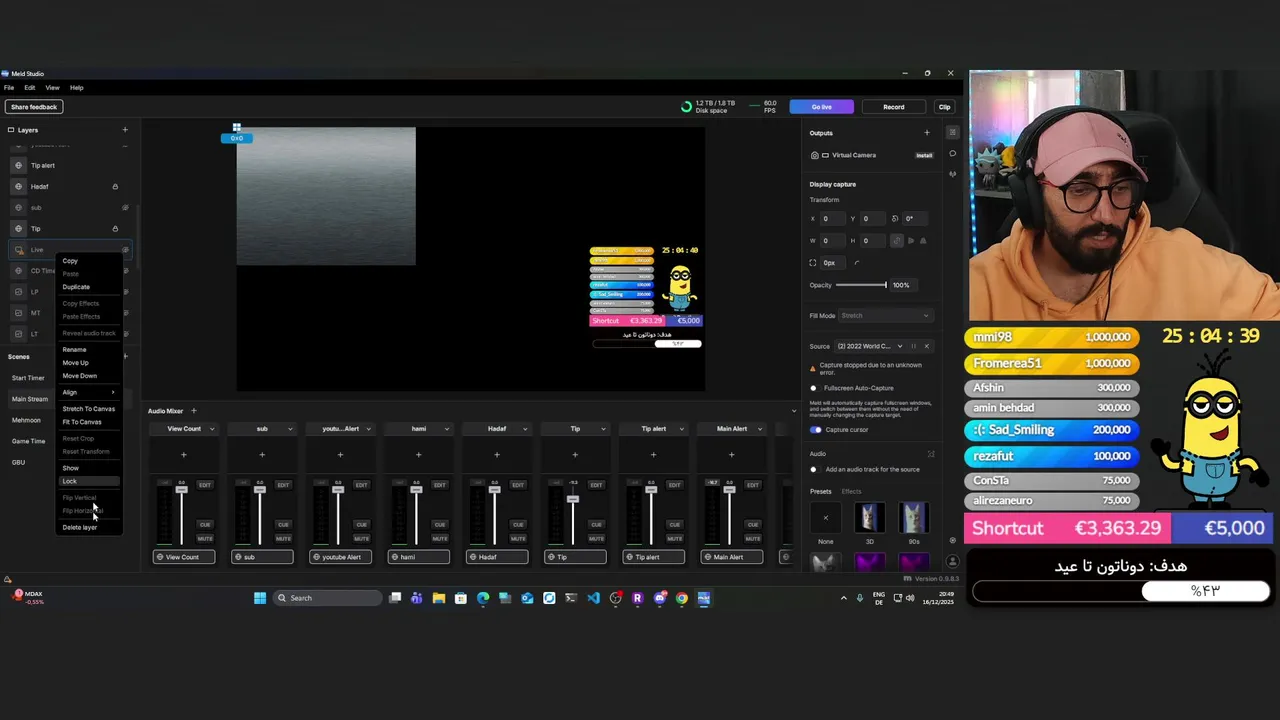The image size is (1280, 720).
Task: Select the GBU scene
Action: tap(18, 462)
